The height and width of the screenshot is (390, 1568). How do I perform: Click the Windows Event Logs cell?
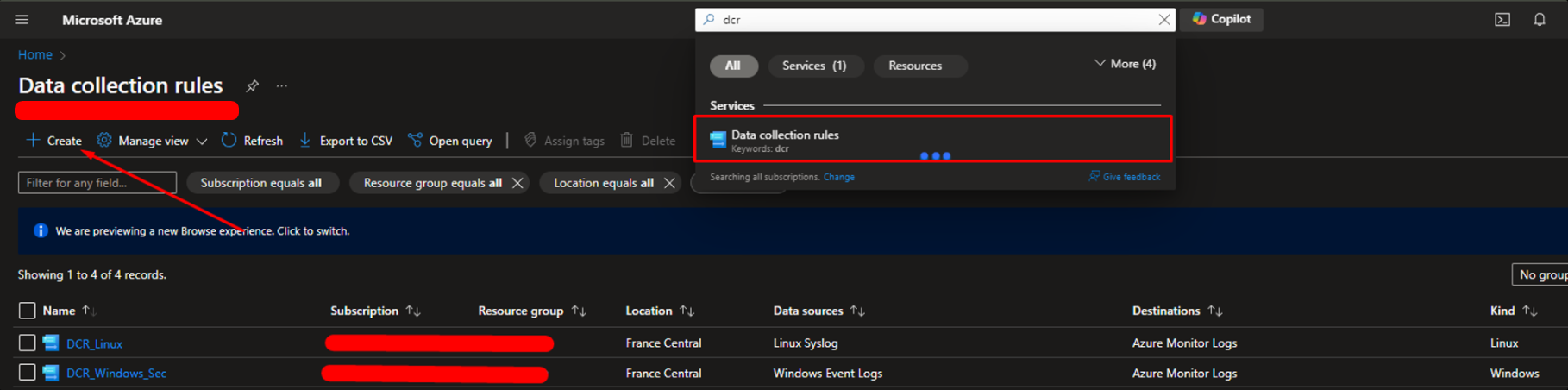(828, 374)
